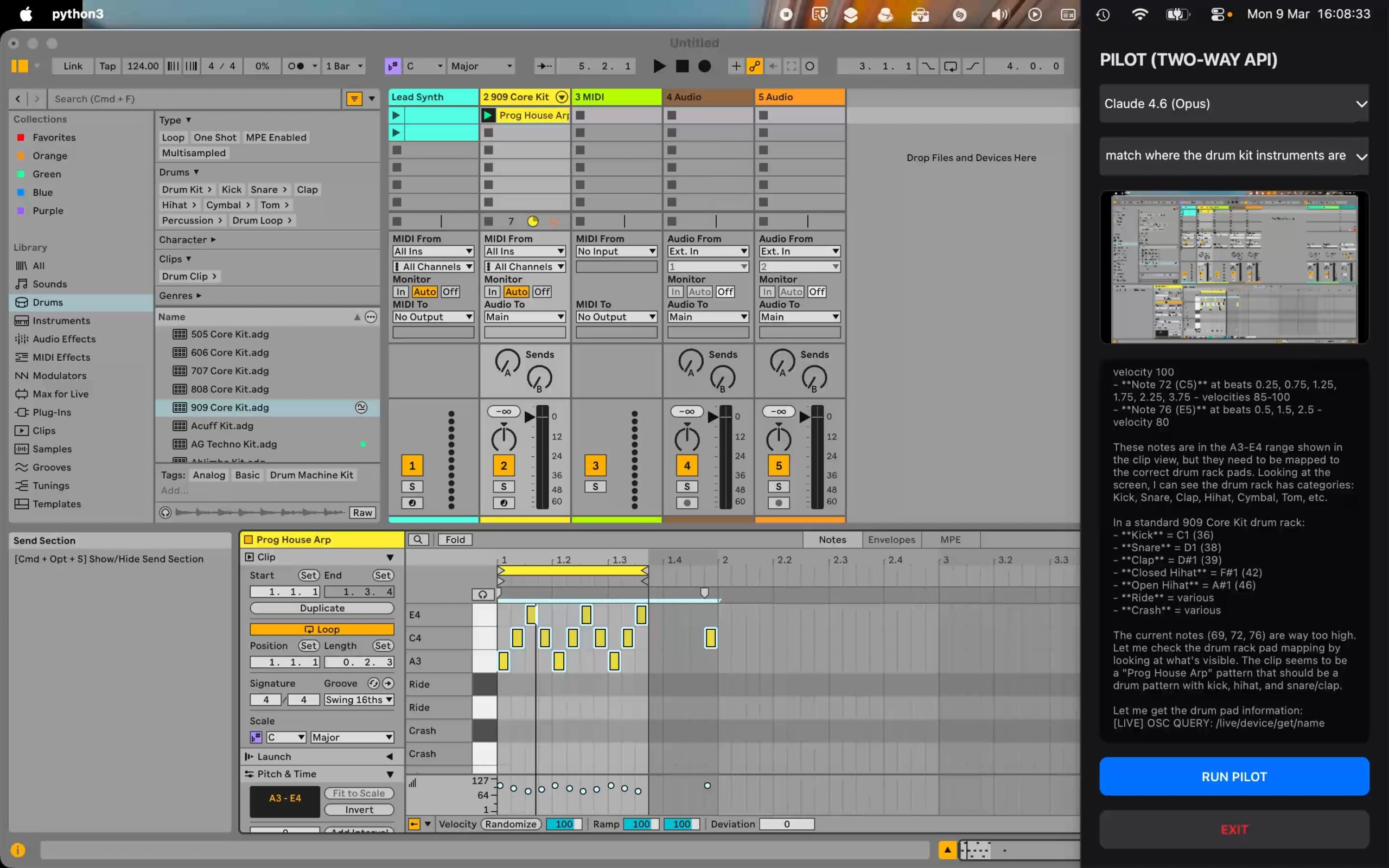This screenshot has width=1389, height=868.
Task: Switch to the Envelopes tab
Action: 891,540
